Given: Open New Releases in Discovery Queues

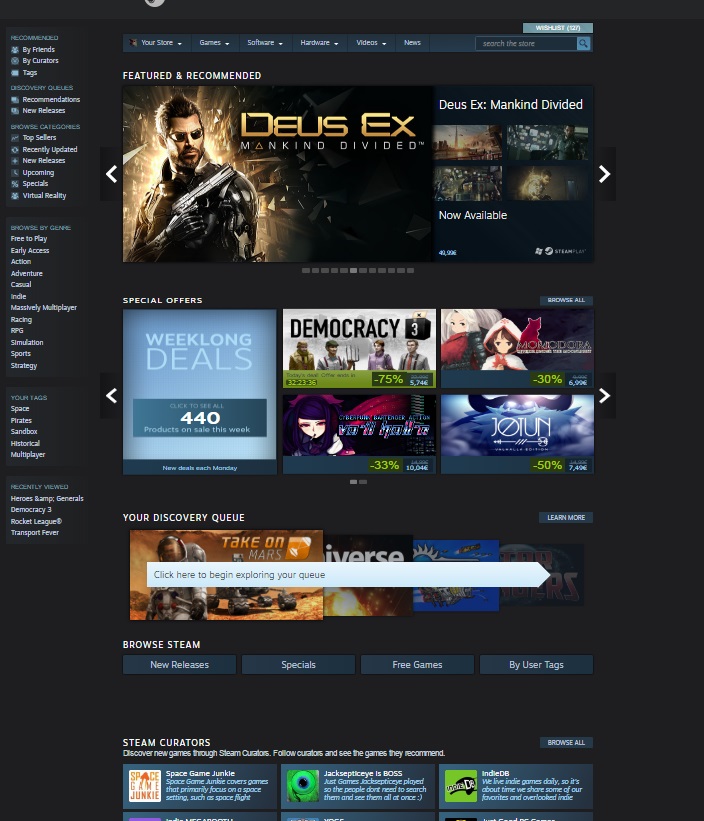Looking at the screenshot, I should point(43,110).
